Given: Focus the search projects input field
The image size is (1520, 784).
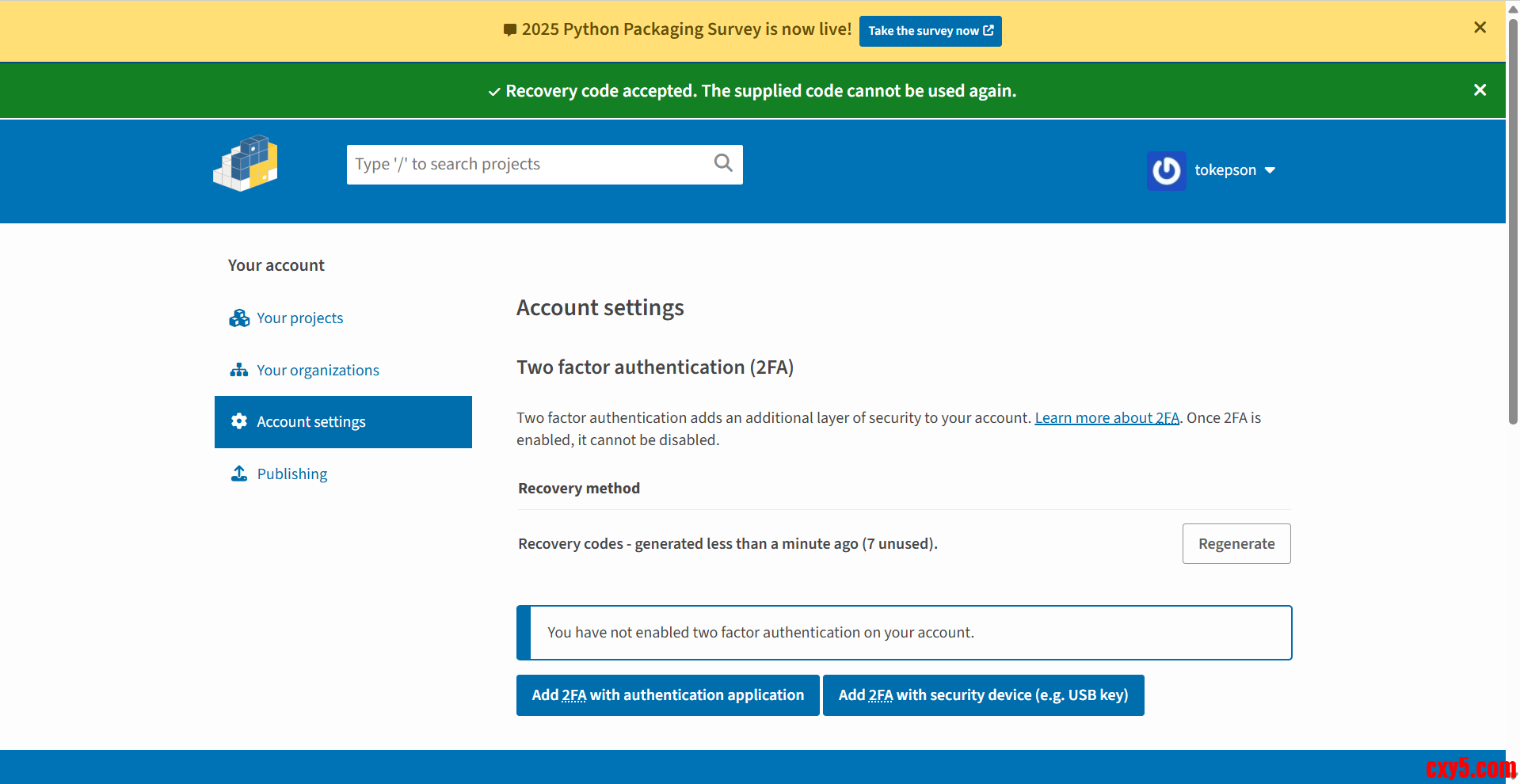Looking at the screenshot, I should click(x=527, y=165).
